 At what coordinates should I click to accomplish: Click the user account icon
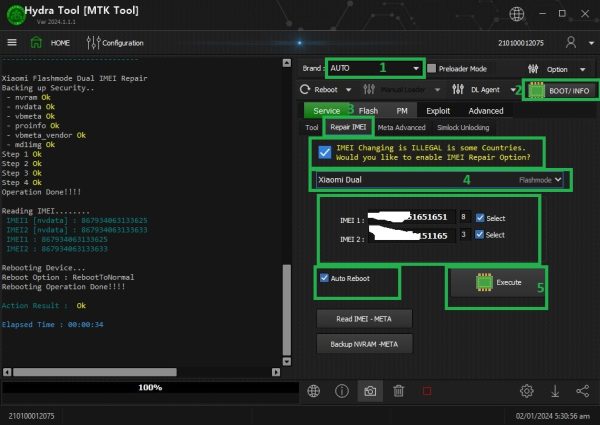pos(571,42)
